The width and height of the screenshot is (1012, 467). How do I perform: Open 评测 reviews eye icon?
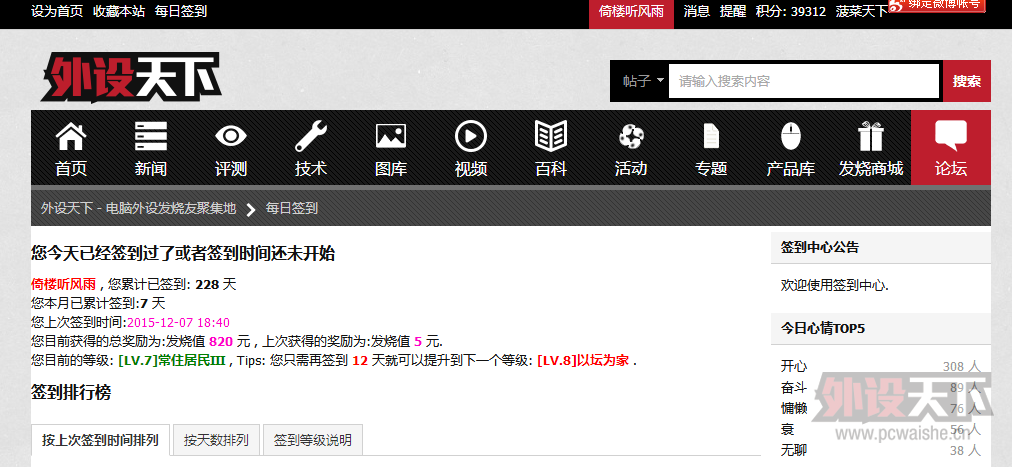tap(230, 137)
